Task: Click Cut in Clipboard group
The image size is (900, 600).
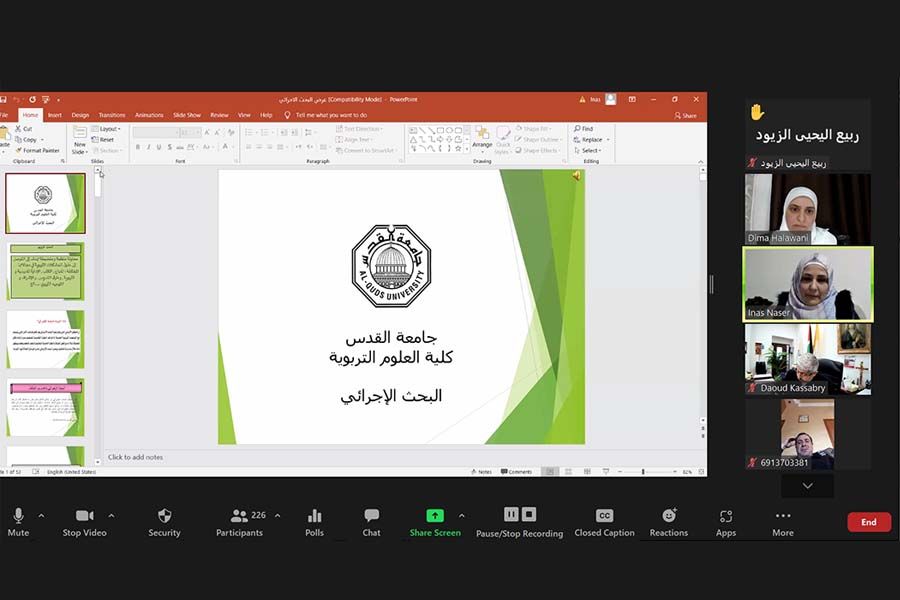Action: click(x=24, y=129)
